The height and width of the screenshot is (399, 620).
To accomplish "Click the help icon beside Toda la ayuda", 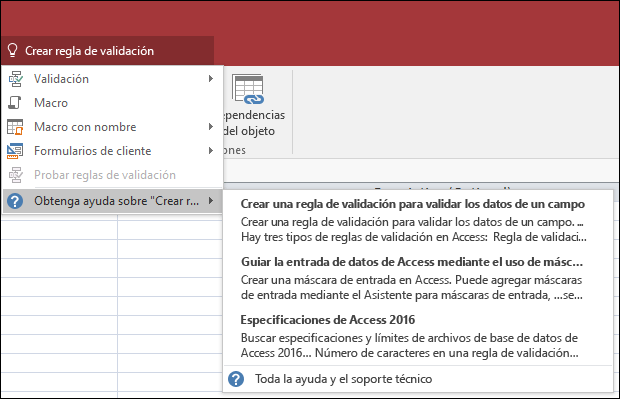I will [236, 379].
